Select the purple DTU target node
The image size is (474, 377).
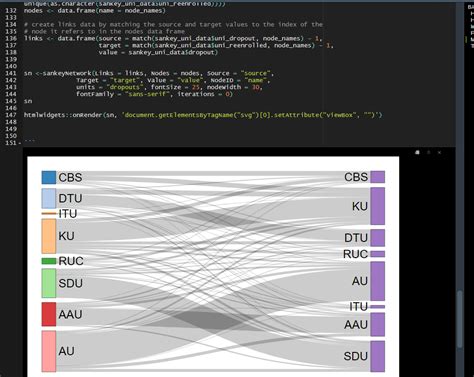coord(378,238)
